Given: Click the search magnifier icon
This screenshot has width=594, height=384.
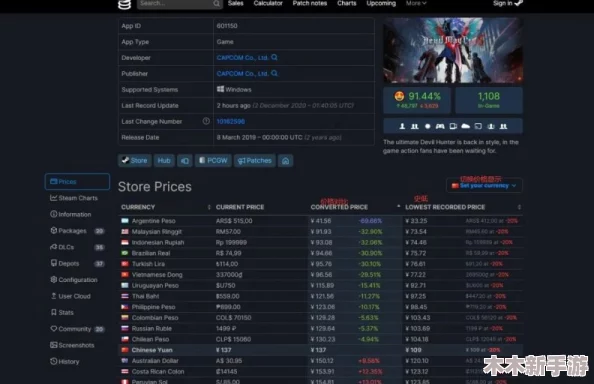Looking at the screenshot, I should (216, 3).
